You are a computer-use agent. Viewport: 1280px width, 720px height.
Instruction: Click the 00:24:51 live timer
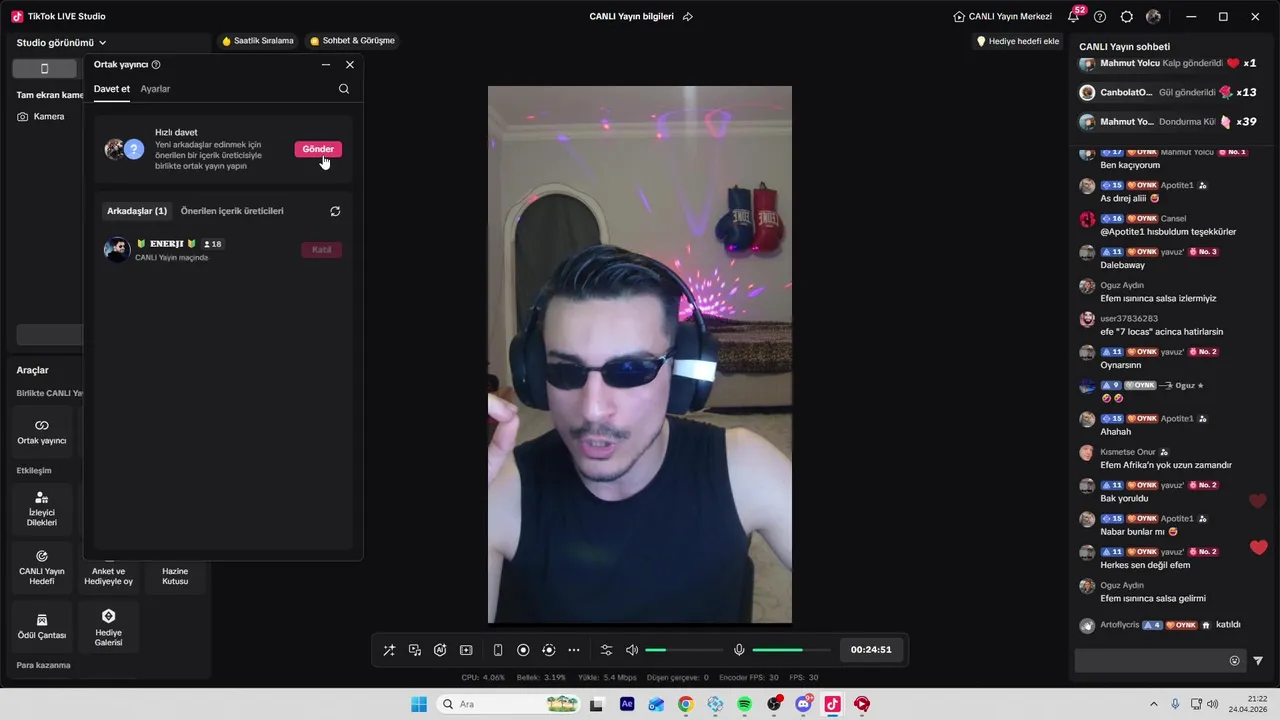[871, 650]
